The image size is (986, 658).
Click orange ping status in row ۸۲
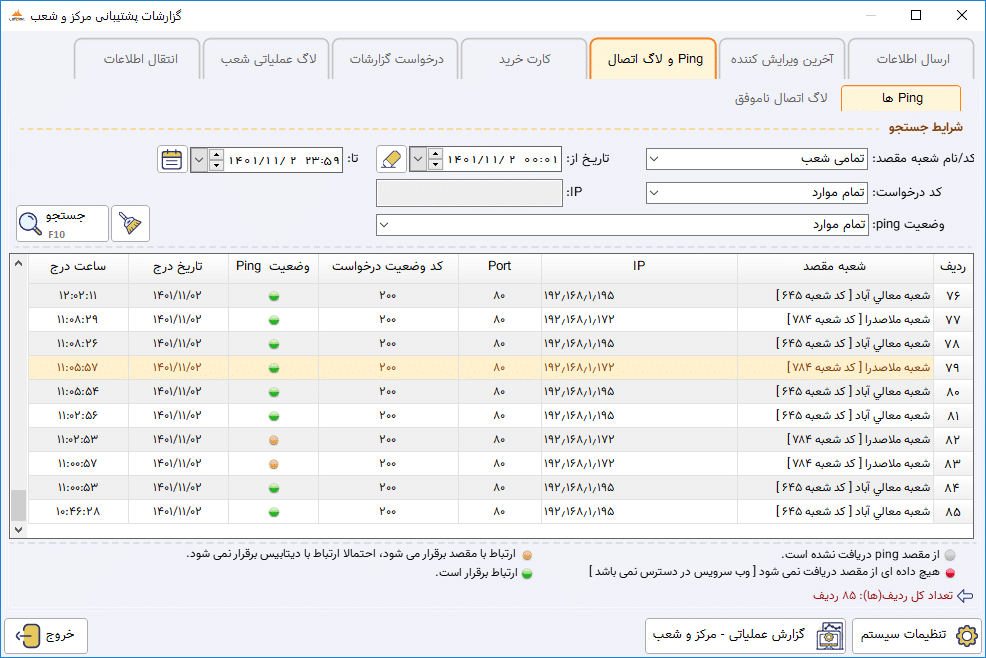pyautogui.click(x=274, y=440)
